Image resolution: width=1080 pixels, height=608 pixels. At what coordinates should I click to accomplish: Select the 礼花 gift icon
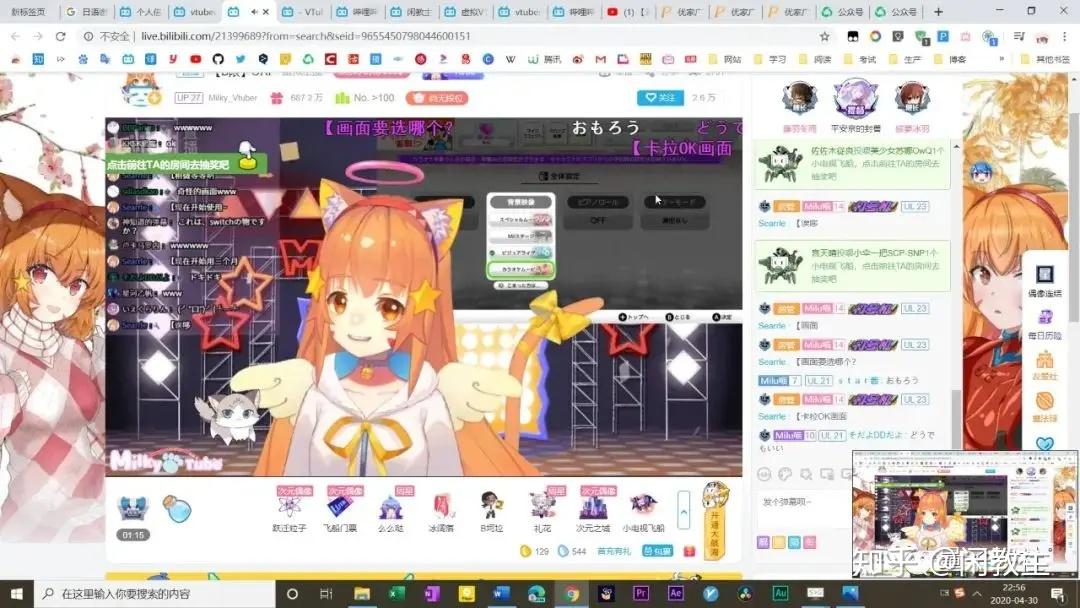pos(543,507)
